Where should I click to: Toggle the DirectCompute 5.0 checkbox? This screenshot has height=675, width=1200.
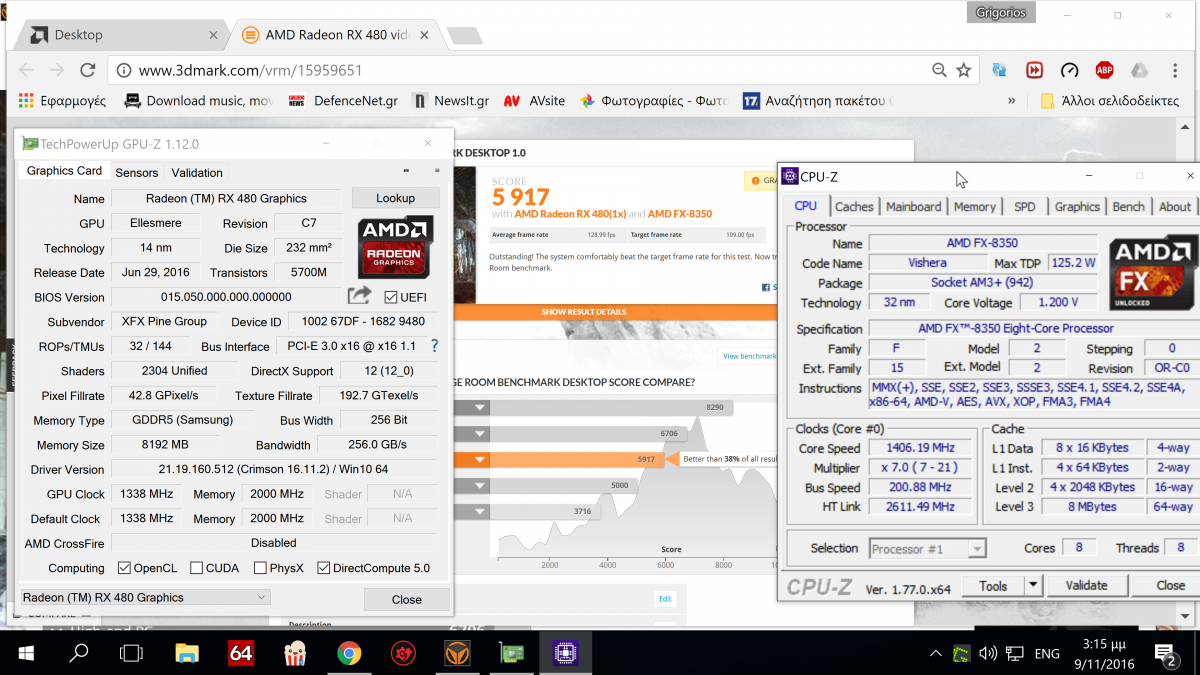[x=324, y=568]
